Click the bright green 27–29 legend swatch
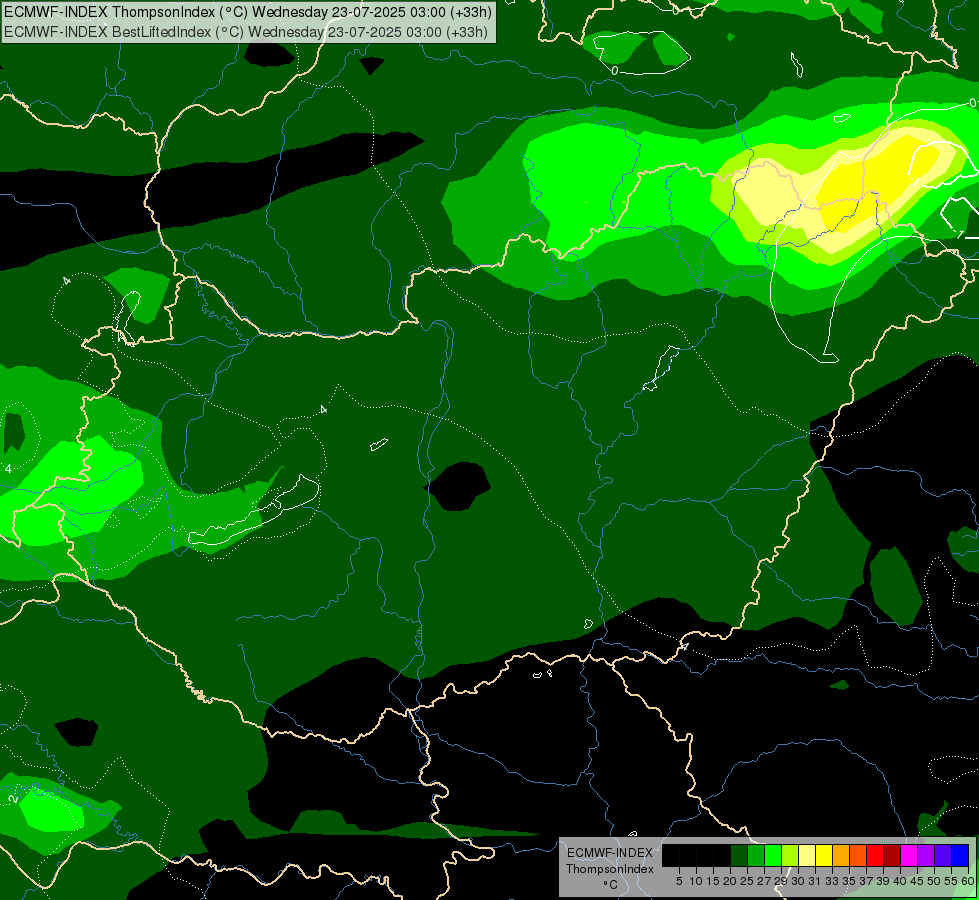Viewport: 979px width, 900px height. [773, 855]
